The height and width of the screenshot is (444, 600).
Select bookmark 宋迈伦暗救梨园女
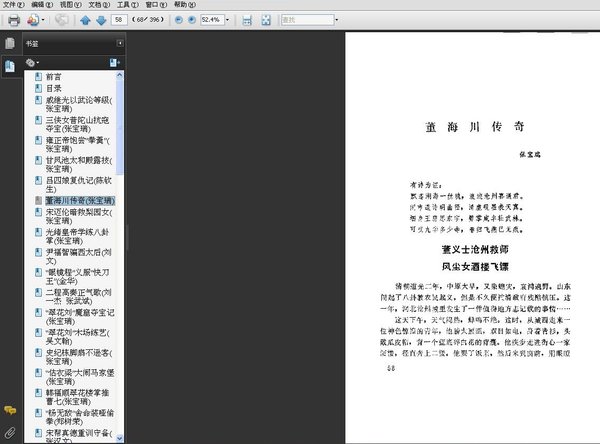pos(79,216)
